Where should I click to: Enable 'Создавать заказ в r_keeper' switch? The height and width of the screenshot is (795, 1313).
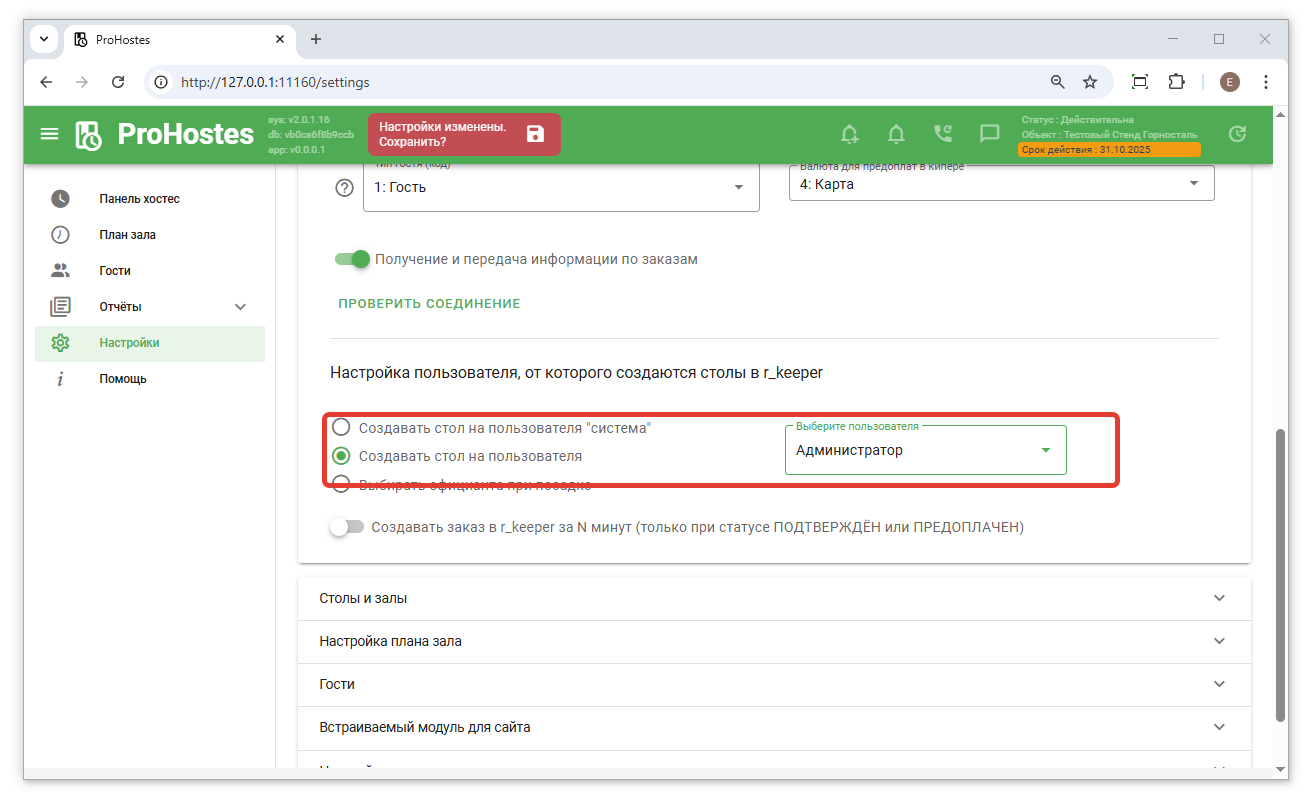point(347,527)
